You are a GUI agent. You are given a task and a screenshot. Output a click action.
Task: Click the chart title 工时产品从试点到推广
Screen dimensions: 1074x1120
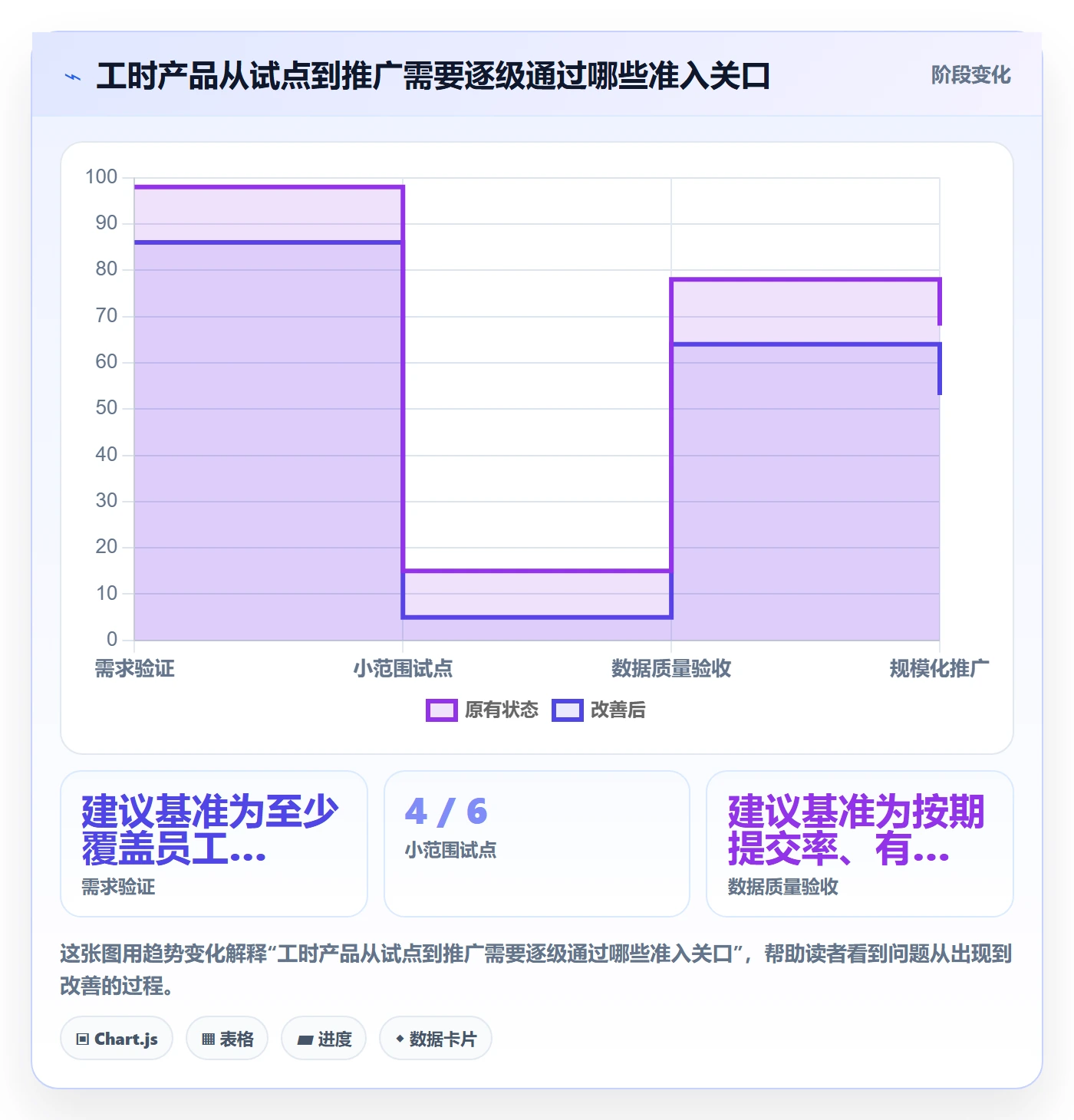pyautogui.click(x=433, y=76)
